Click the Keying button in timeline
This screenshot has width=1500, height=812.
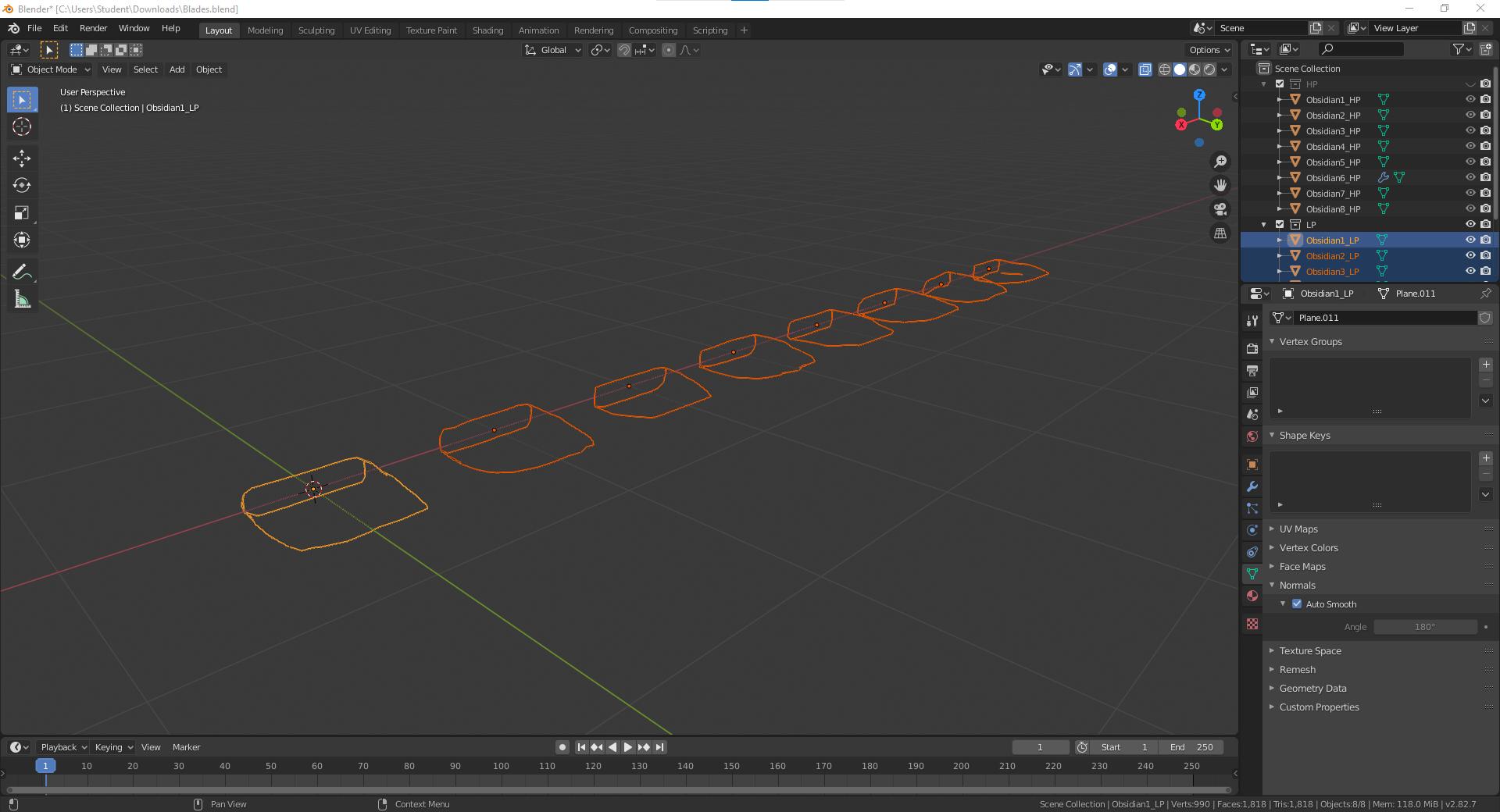113,747
